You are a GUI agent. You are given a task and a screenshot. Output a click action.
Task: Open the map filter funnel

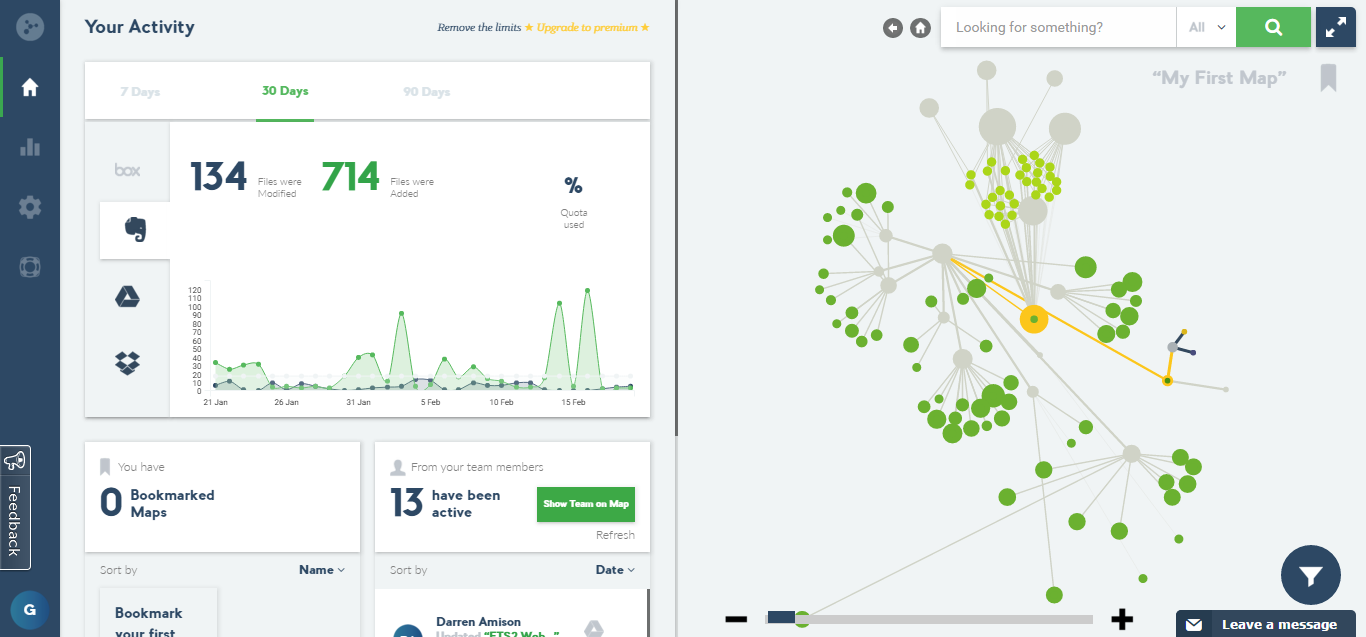pos(1311,575)
